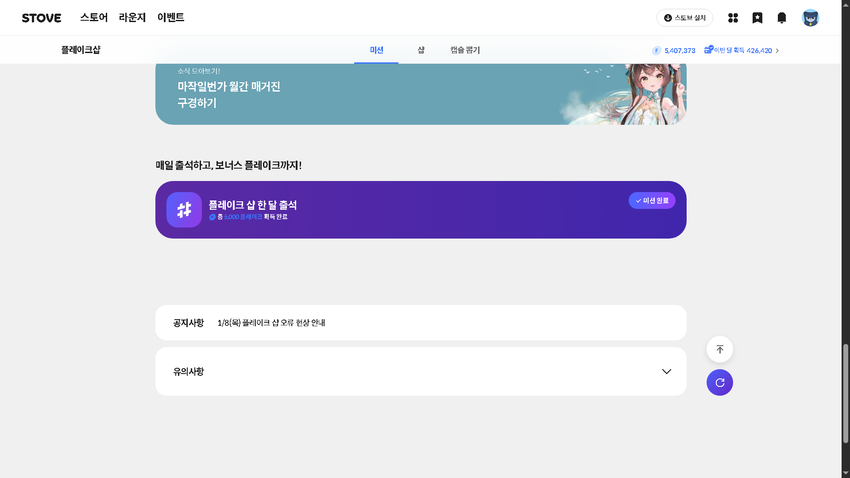This screenshot has height=478, width=850.
Task: Open the 스토어 menu
Action: [94, 18]
